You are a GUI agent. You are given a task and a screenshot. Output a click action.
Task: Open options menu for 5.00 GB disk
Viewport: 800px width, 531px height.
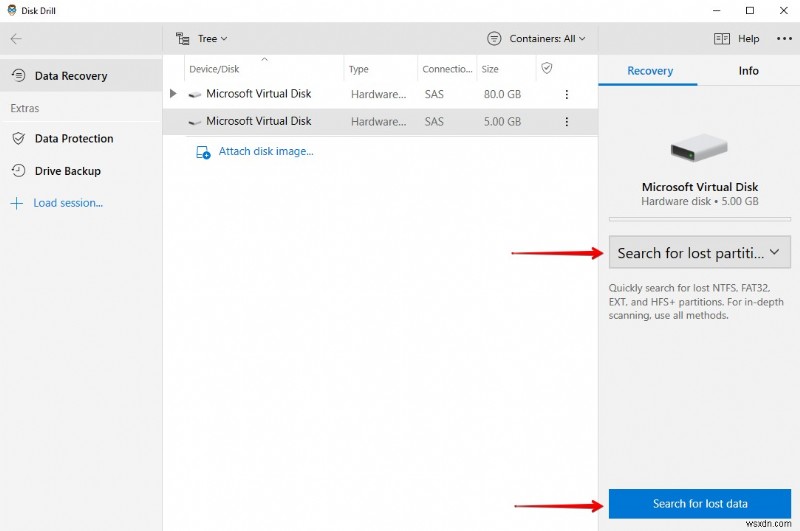point(566,122)
